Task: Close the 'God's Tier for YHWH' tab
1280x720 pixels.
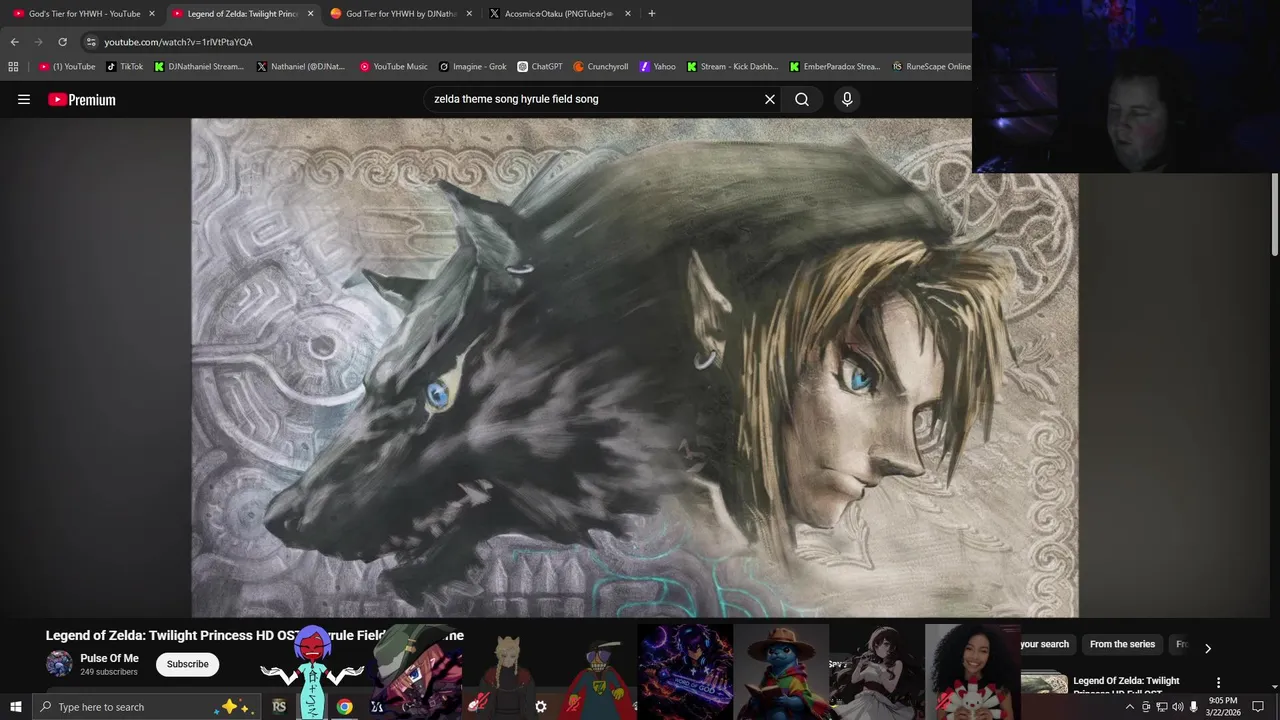Action: pyautogui.click(x=152, y=13)
